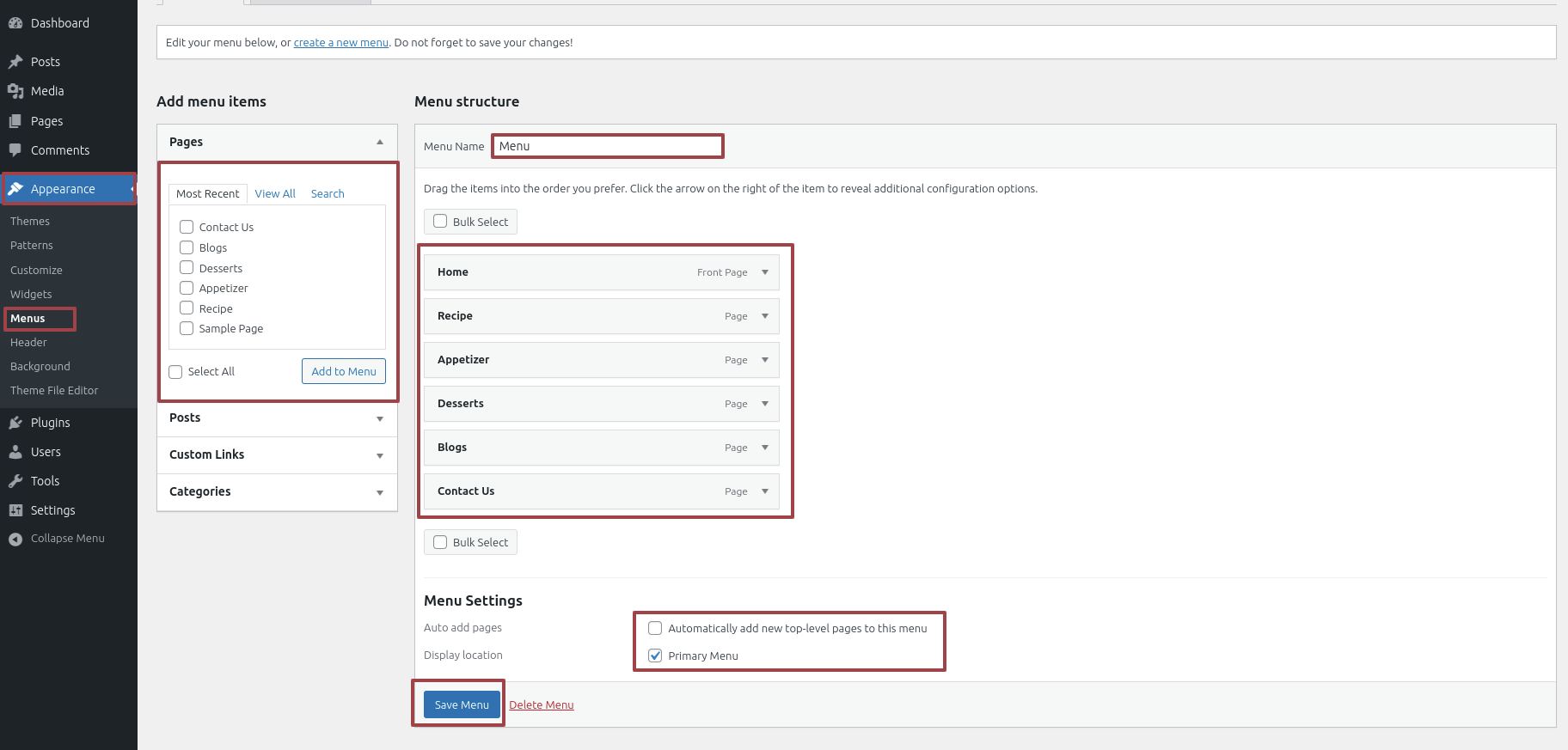This screenshot has width=1568, height=750.
Task: Check the Appetizer page checkbox
Action: [x=187, y=288]
